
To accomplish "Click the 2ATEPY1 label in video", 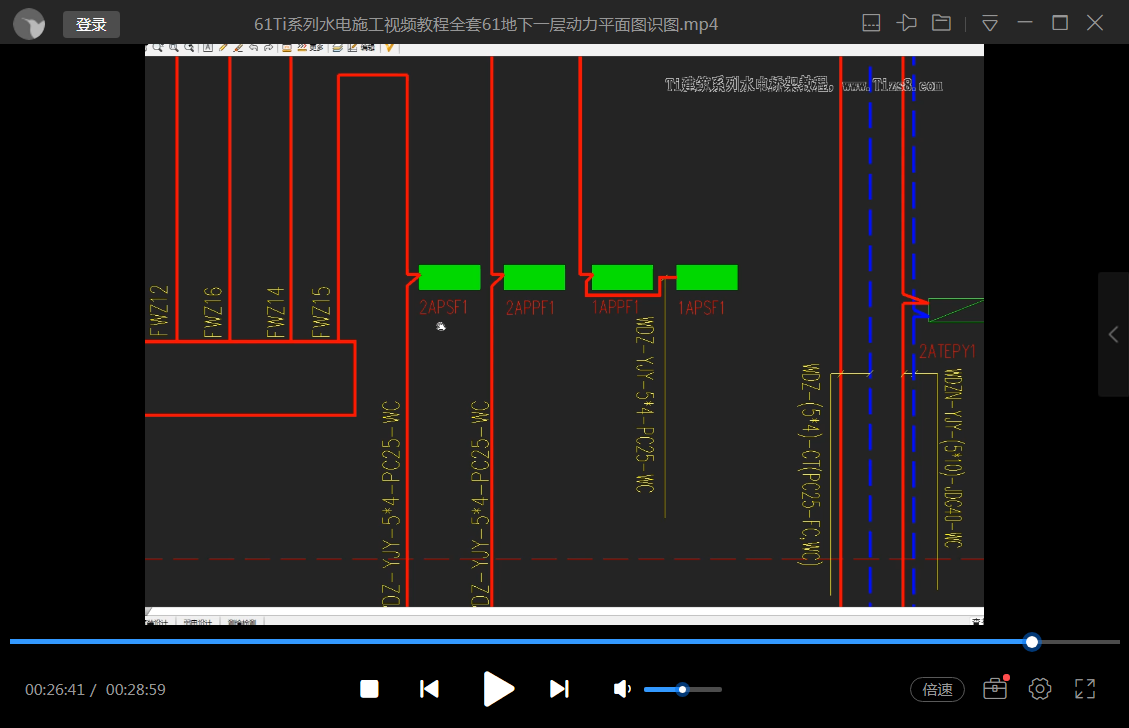I will [947, 351].
